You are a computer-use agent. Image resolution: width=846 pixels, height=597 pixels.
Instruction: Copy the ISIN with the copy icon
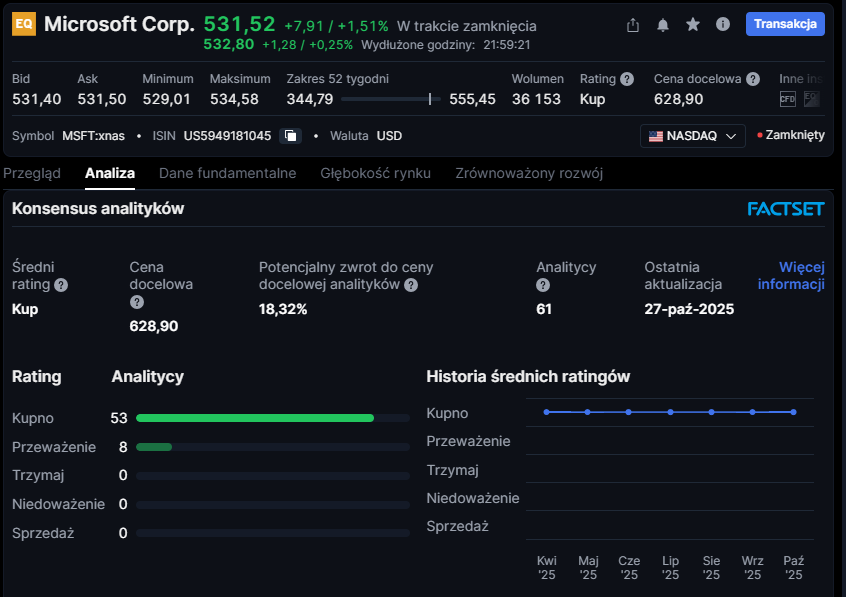(x=290, y=136)
